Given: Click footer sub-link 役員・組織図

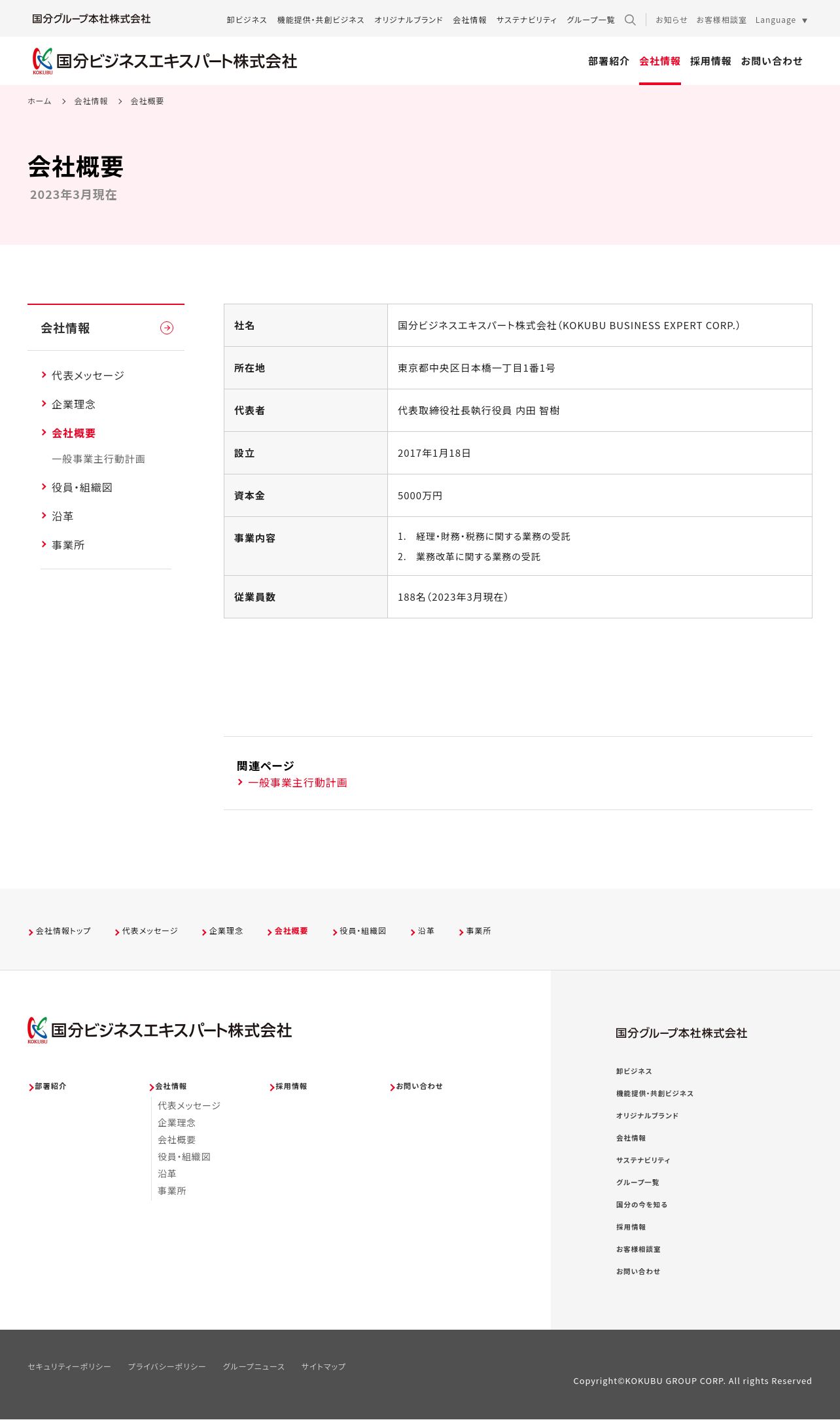Looking at the screenshot, I should tap(184, 1157).
